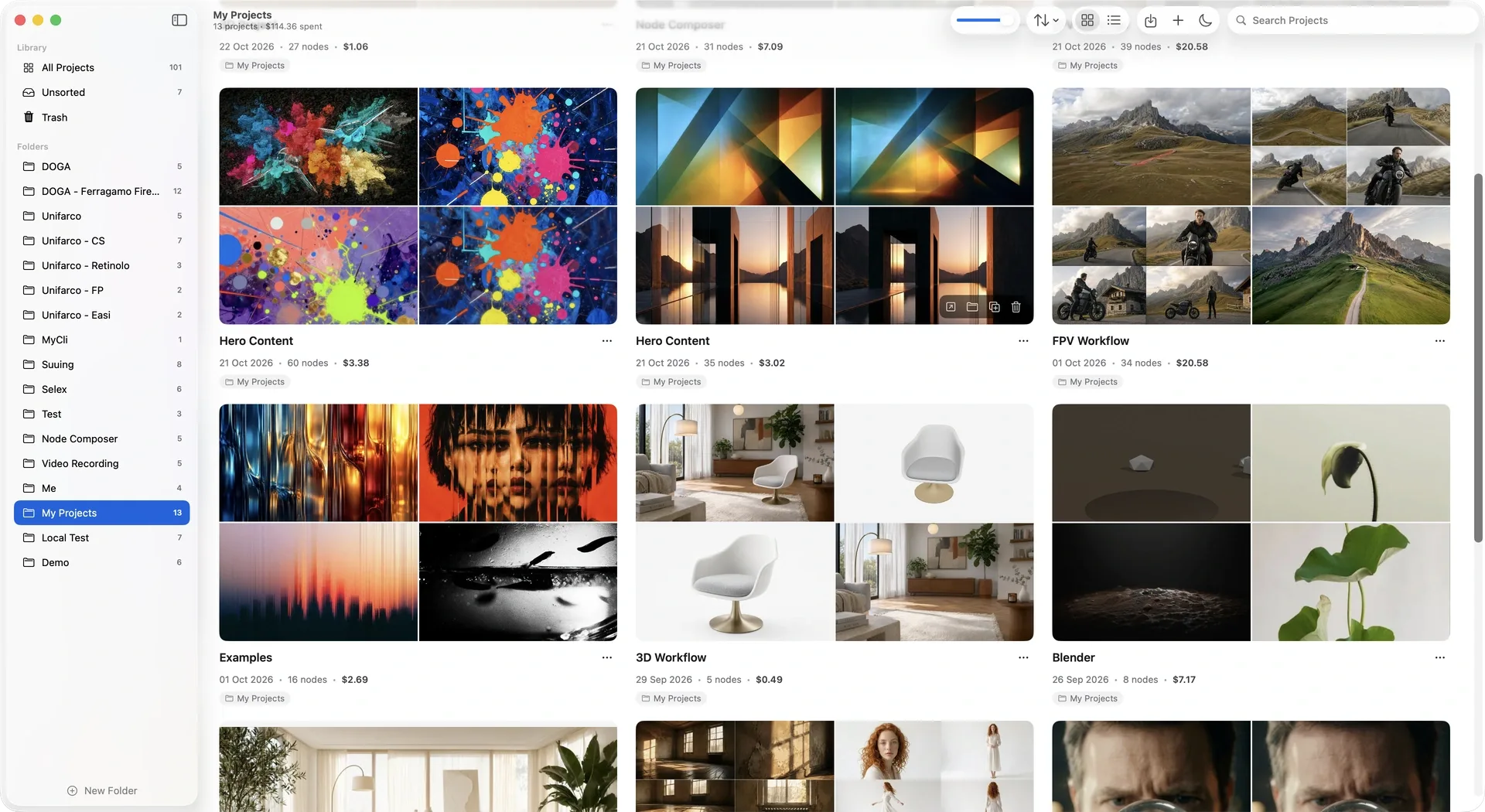Click the Examples project title

point(245,658)
